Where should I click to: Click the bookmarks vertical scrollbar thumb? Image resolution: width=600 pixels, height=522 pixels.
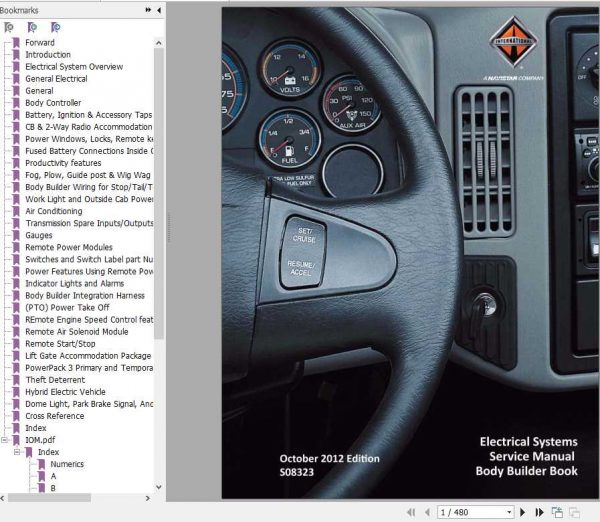pyautogui.click(x=159, y=193)
